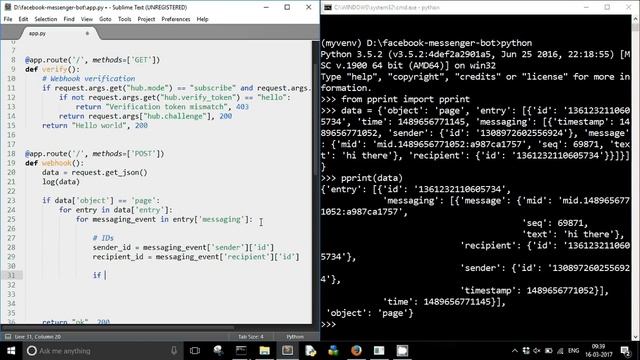Maximize the Sublime Text window
This screenshot has width=640, height=360.
click(x=287, y=7)
